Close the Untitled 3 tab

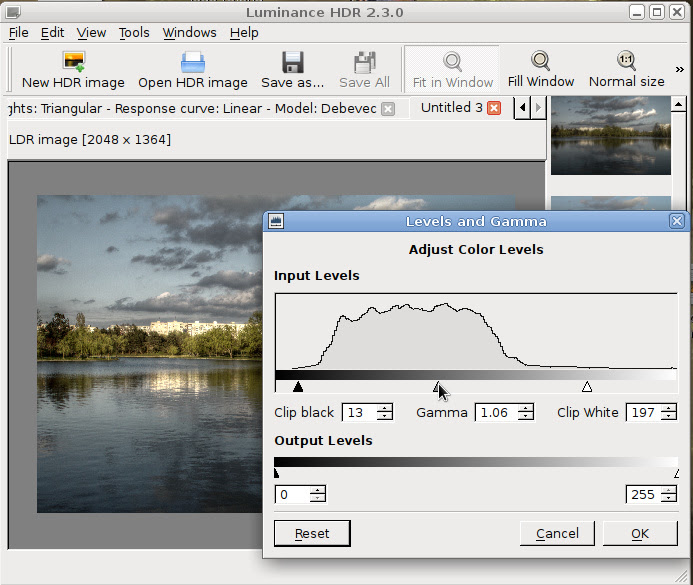(494, 108)
